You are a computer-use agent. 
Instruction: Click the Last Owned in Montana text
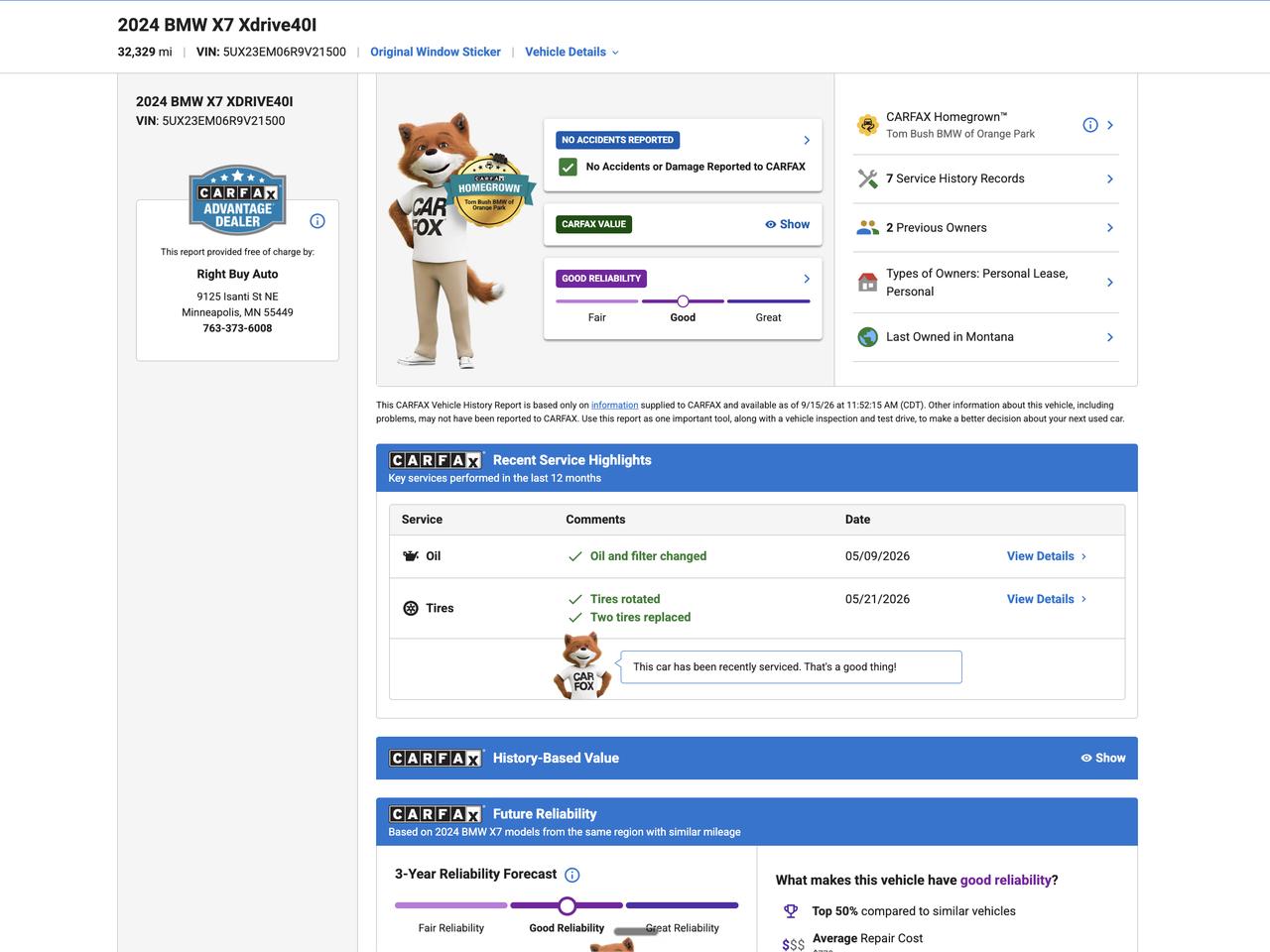[950, 337]
